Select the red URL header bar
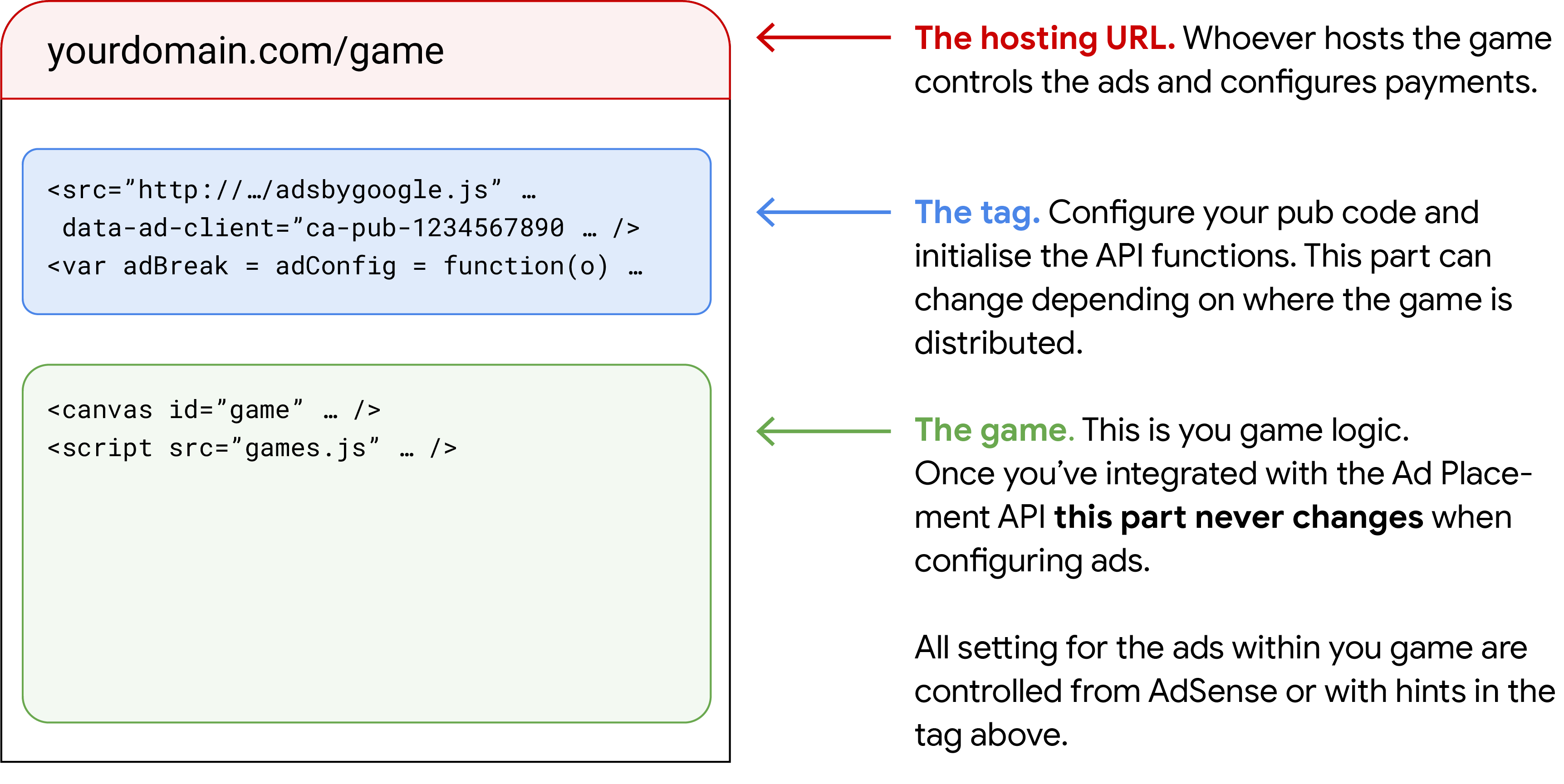 pyautogui.click(x=364, y=52)
